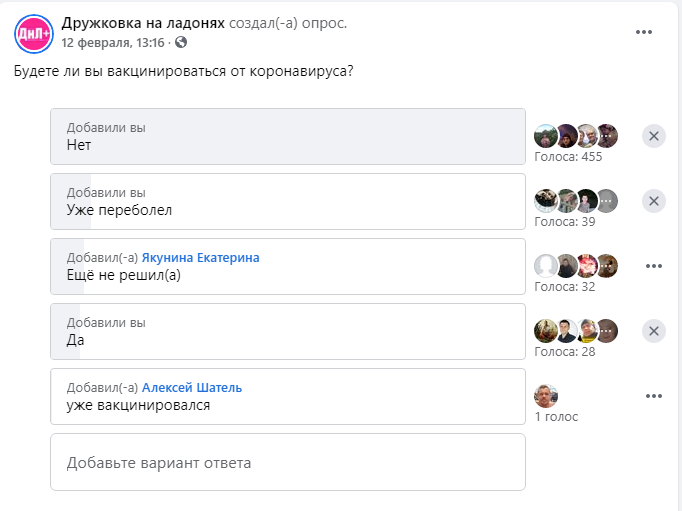682x511 pixels.
Task: Click the globe public audience icon
Action: tap(181, 42)
